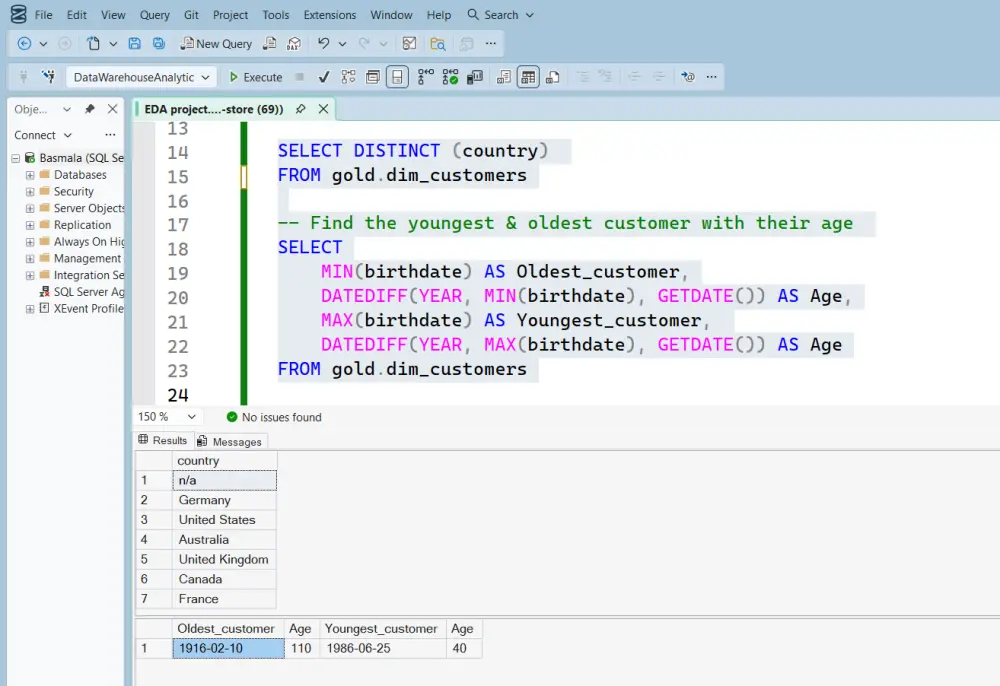
Task: Open the Query menu
Action: point(155,15)
